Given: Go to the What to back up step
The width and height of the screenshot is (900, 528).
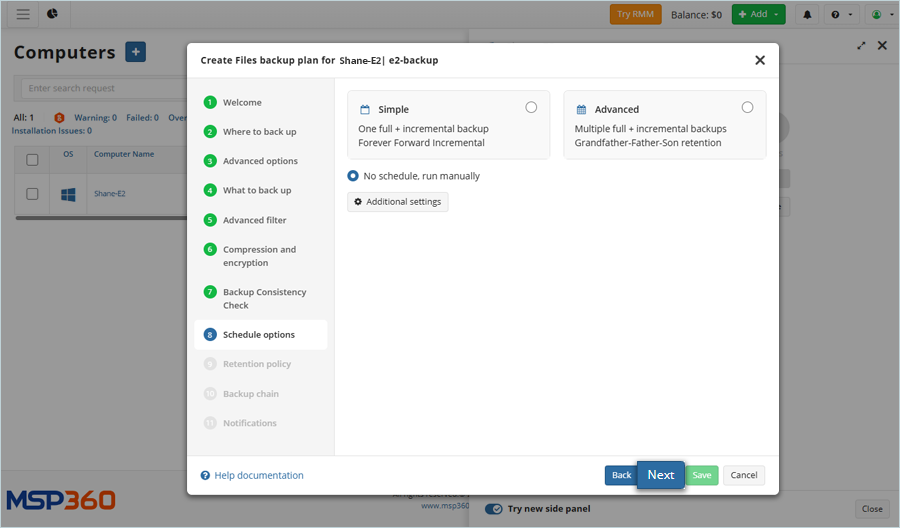Looking at the screenshot, I should [x=257, y=190].
